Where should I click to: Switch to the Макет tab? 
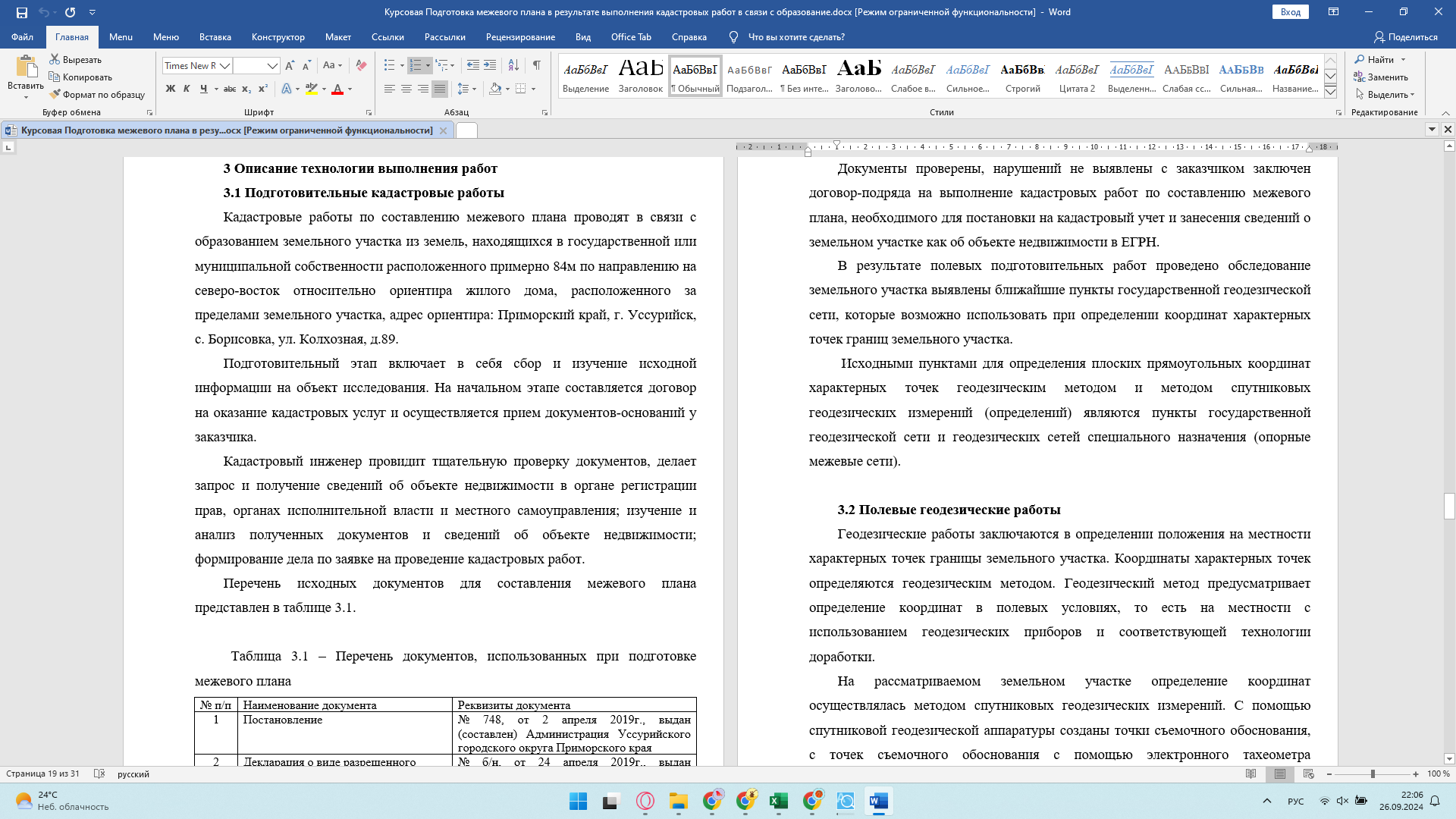338,37
